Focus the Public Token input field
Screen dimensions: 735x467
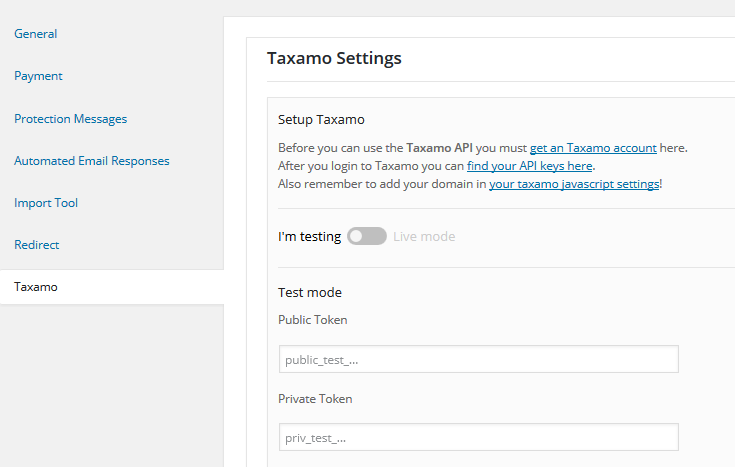[x=479, y=359]
